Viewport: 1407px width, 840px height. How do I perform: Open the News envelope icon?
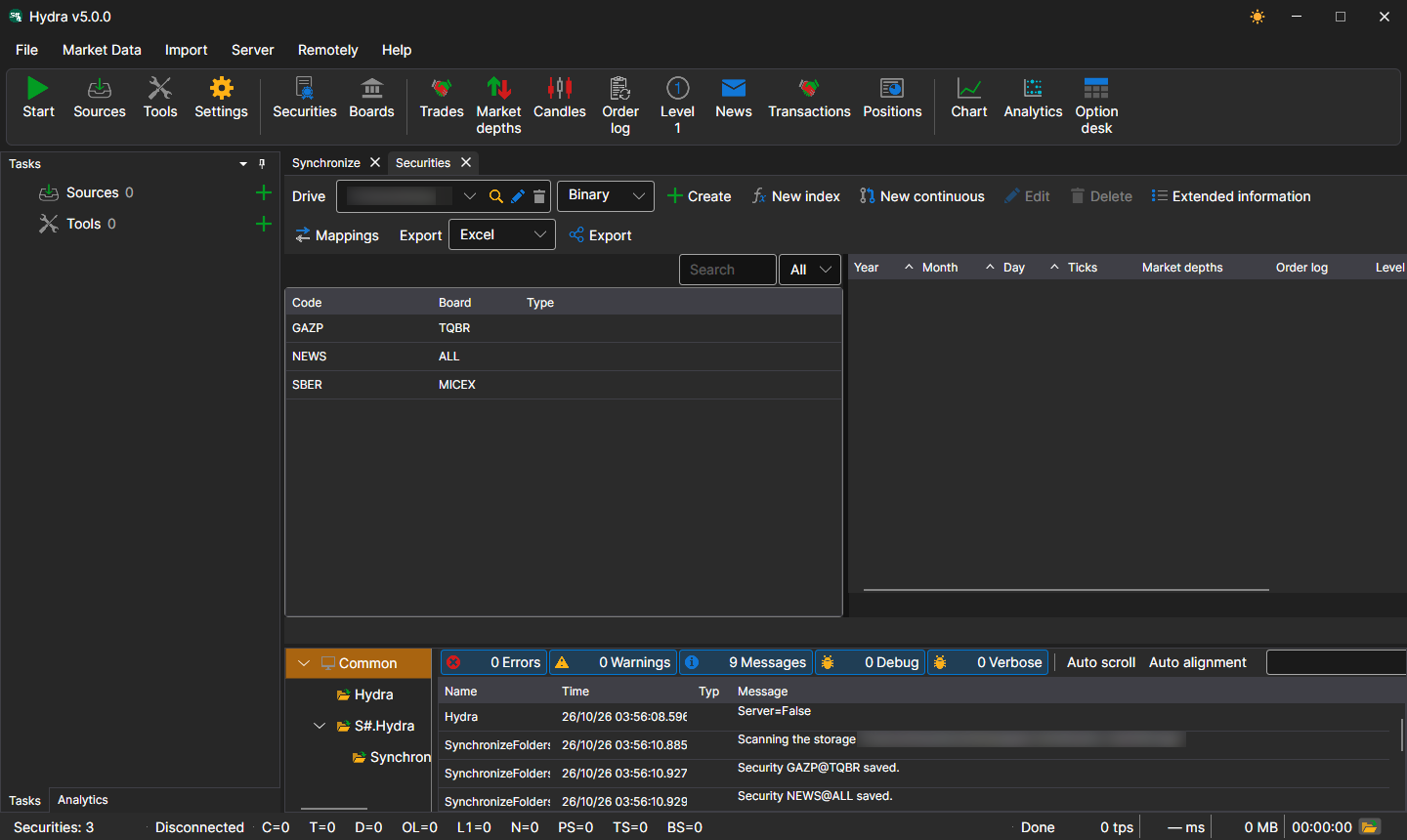(x=734, y=98)
